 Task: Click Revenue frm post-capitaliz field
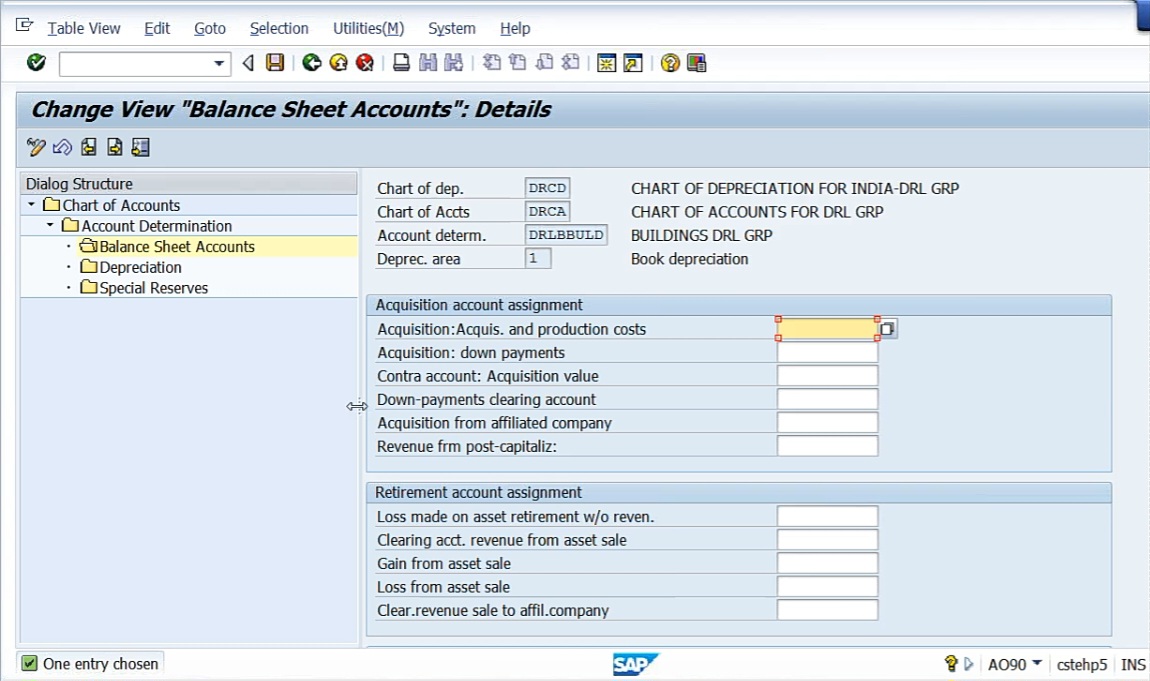[x=827, y=446]
